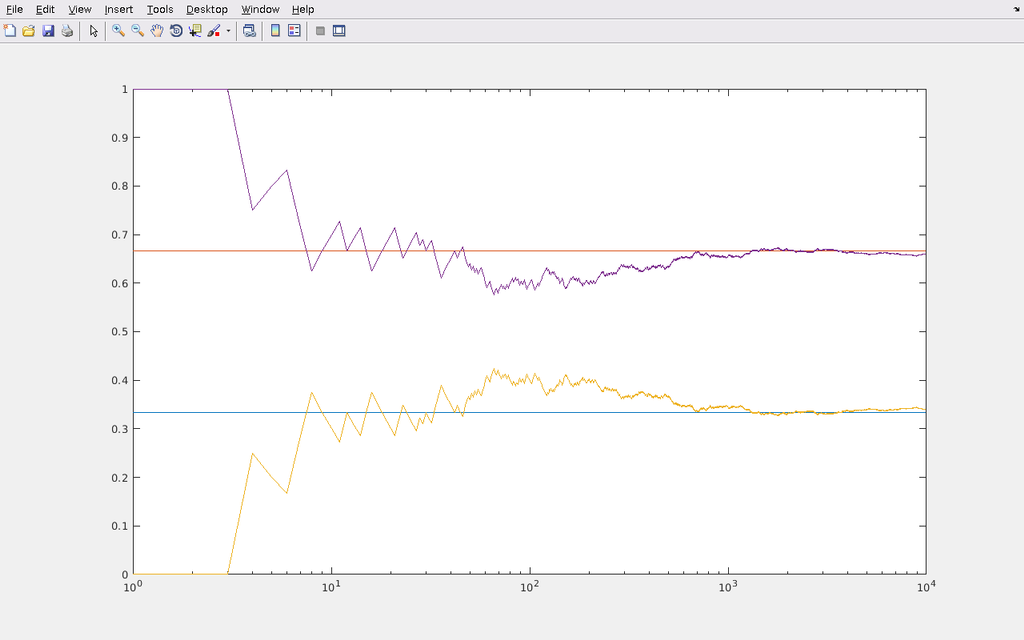The height and width of the screenshot is (640, 1024).
Task: Open the Insert menu
Action: click(118, 9)
